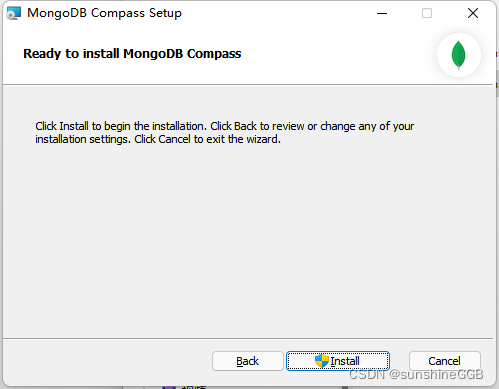The width and height of the screenshot is (499, 389).
Task: Click the UAC shield icon on Install
Action: coord(322,361)
